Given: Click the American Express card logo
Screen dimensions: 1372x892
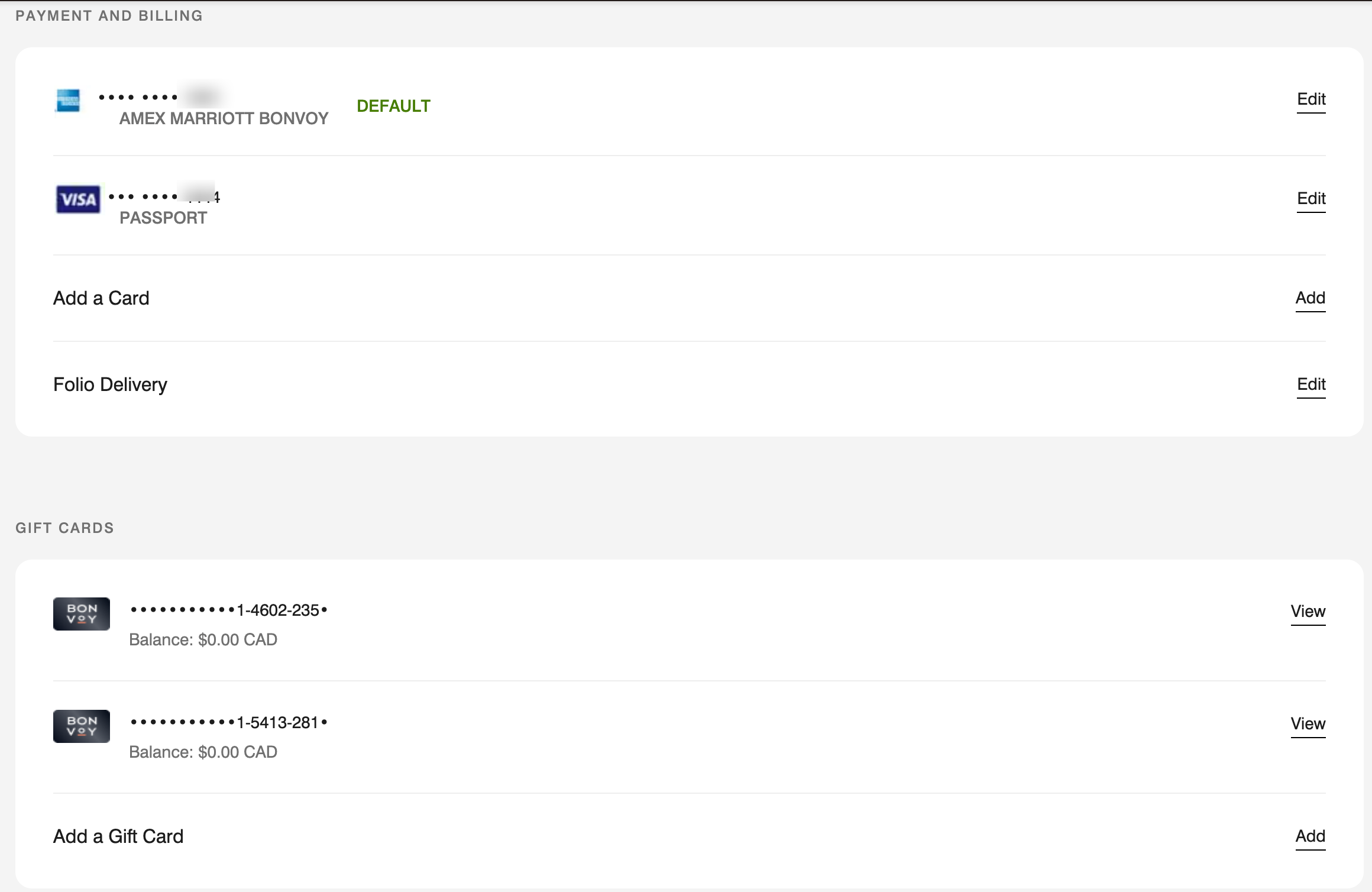Looking at the screenshot, I should click(x=68, y=101).
